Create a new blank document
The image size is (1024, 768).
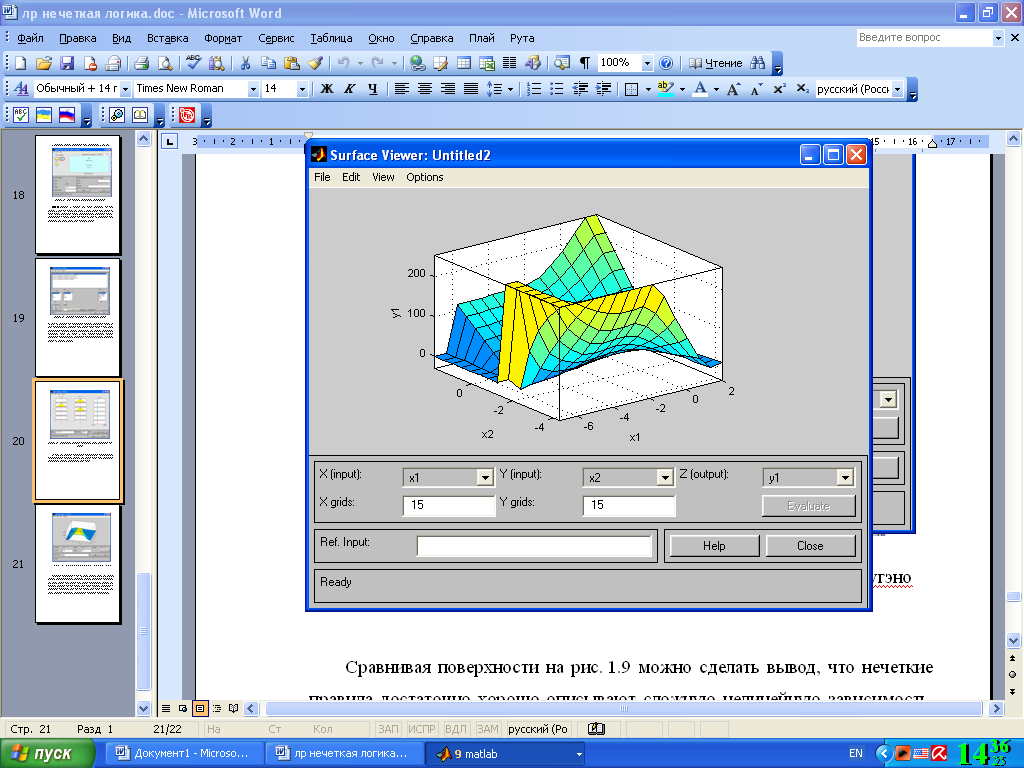click(x=20, y=63)
